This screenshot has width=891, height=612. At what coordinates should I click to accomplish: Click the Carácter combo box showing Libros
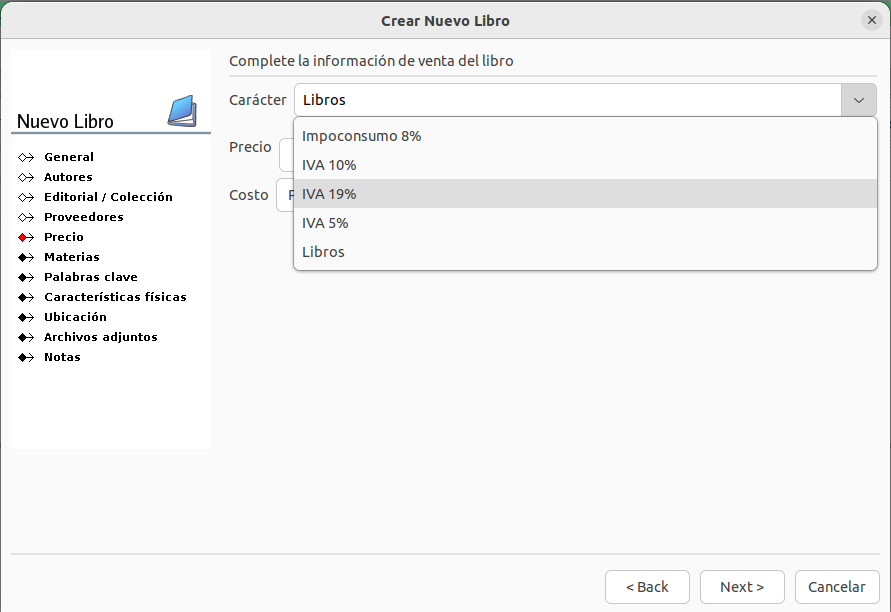click(x=567, y=100)
